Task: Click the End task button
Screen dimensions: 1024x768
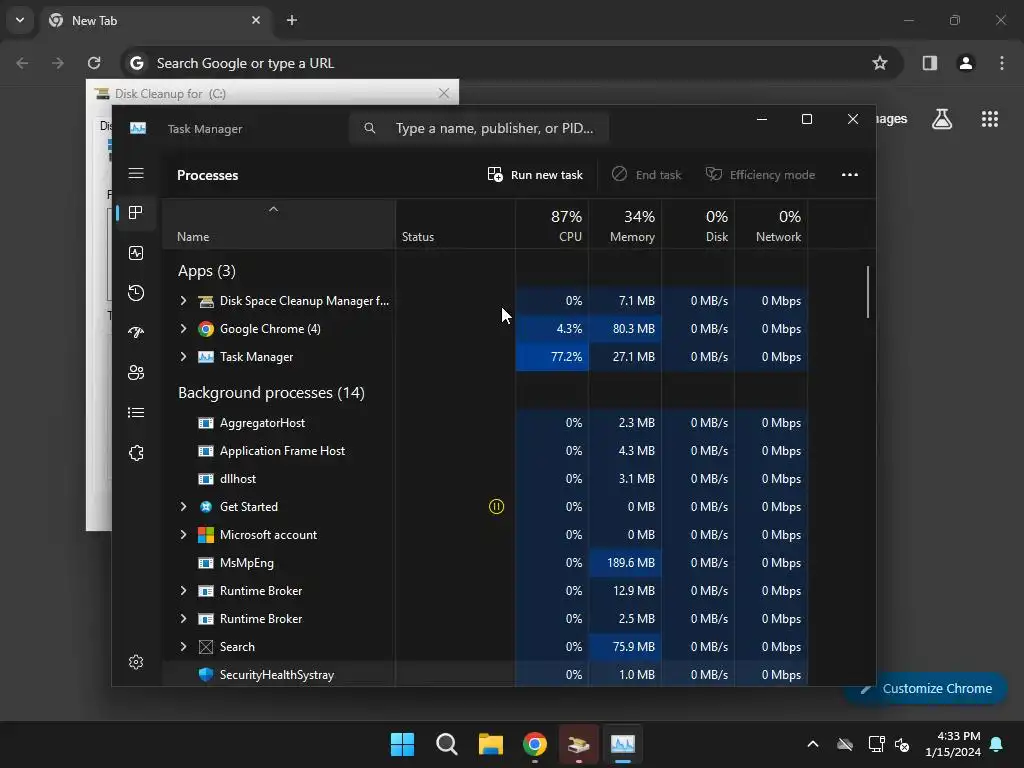Action: 646,174
